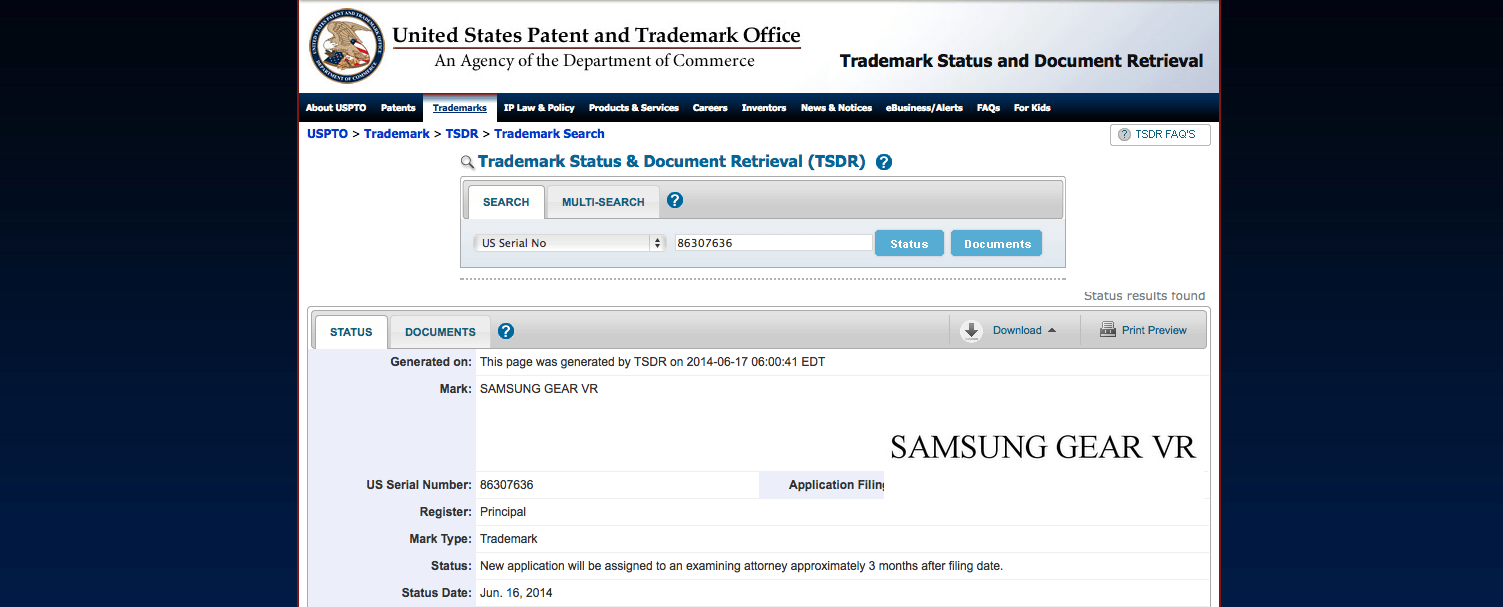Click the USPTO eagle seal logo
Image resolution: width=1503 pixels, height=607 pixels.
click(x=347, y=46)
